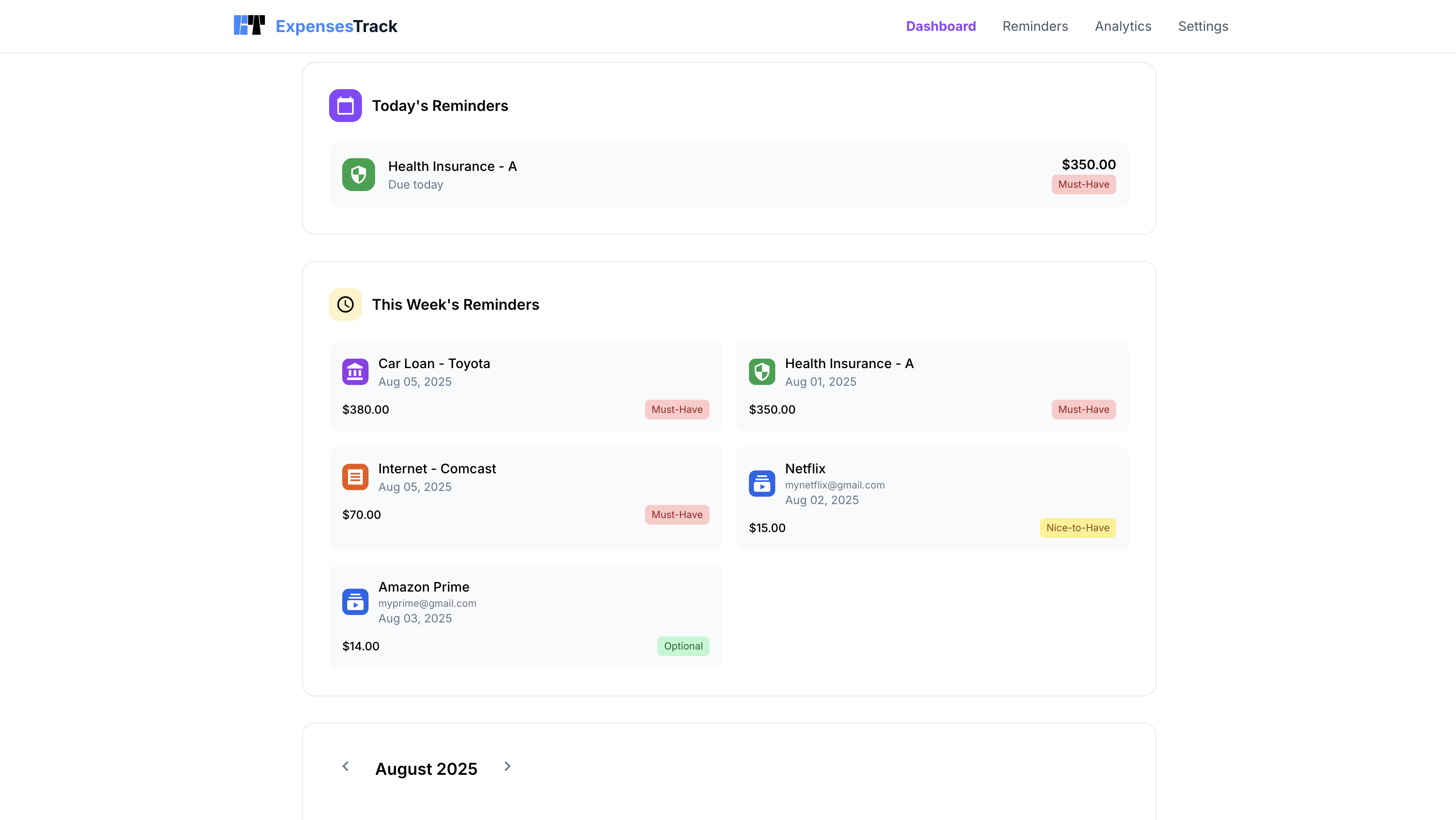Click the blue subscription icon for Netflix
Image resolution: width=1456 pixels, height=820 pixels.
pos(762,484)
